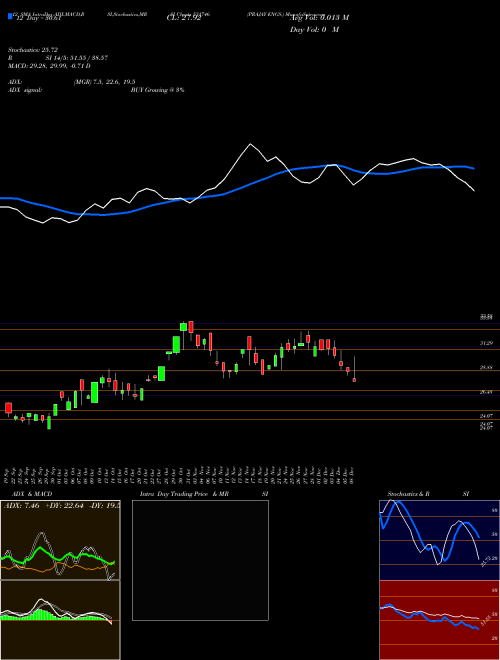The height and width of the screenshot is (660, 500).
Task: Click the 'MACD: 29.28, 29.99, -0.71 D' line
Action: click(x=49, y=66)
